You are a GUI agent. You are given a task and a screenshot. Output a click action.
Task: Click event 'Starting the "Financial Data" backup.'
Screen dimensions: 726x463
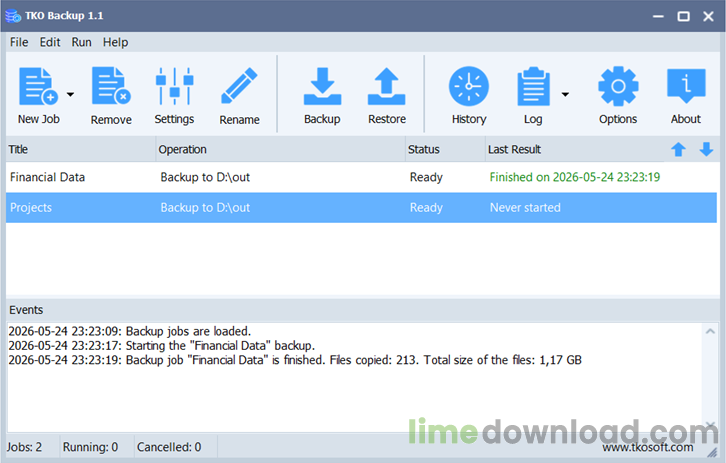[x=162, y=345]
